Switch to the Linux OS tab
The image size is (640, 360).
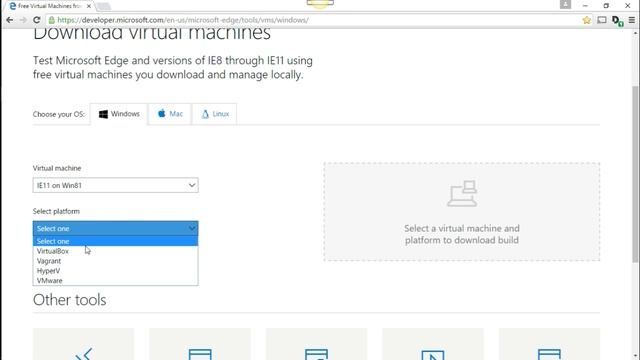(215, 114)
